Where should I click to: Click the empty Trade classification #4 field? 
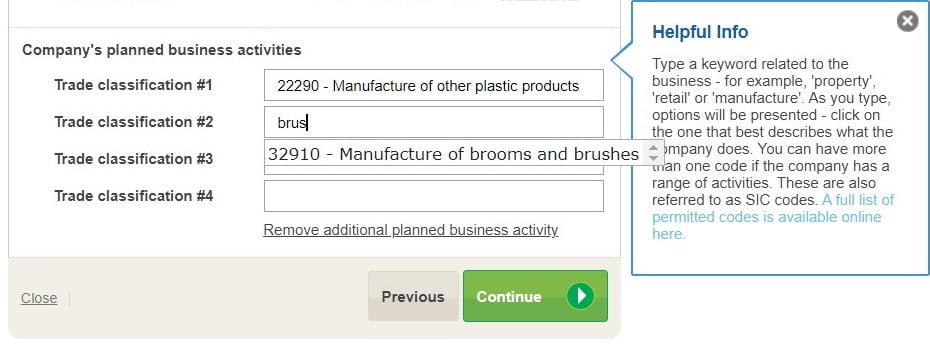tap(434, 196)
